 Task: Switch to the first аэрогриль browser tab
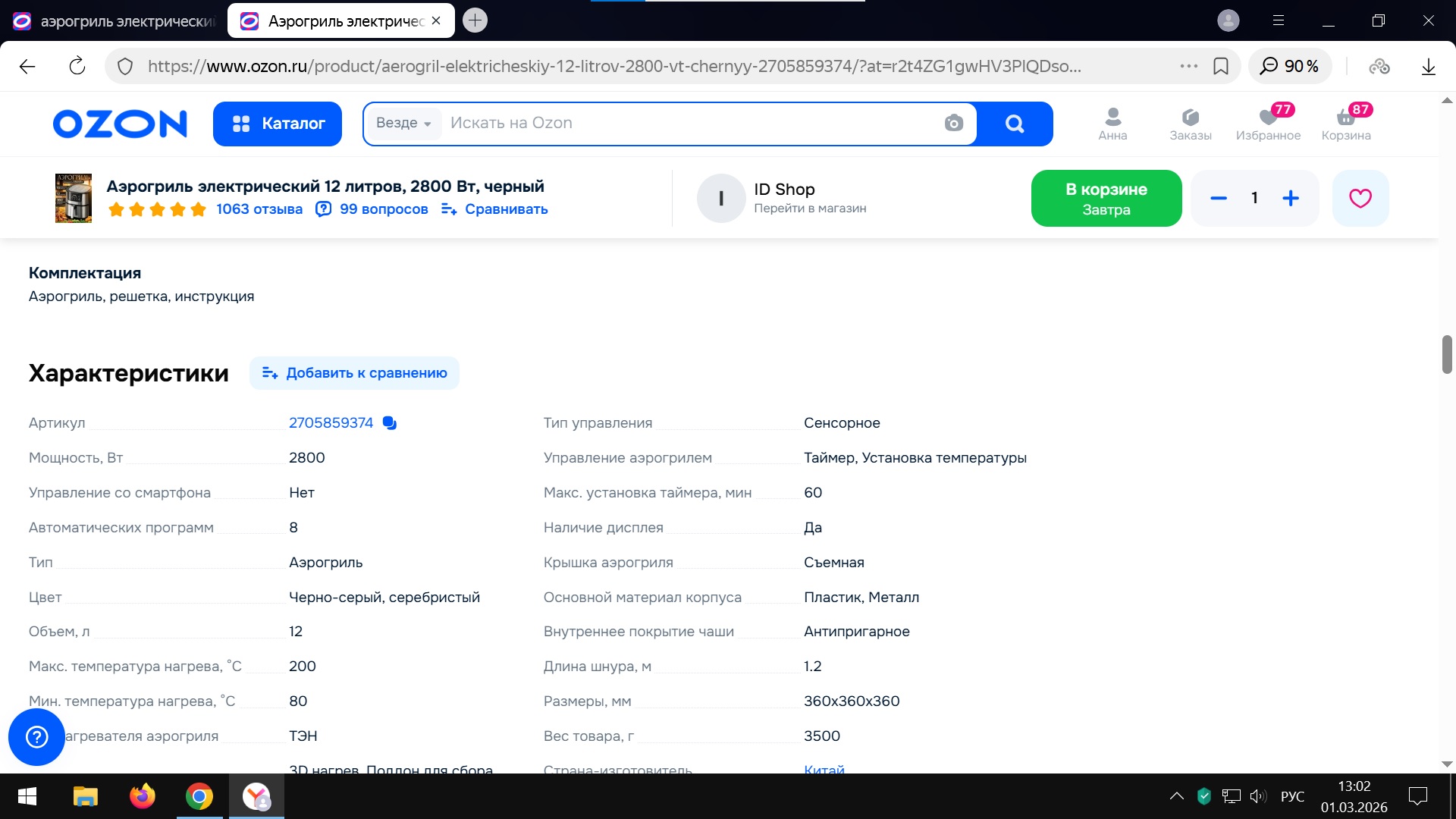114,21
